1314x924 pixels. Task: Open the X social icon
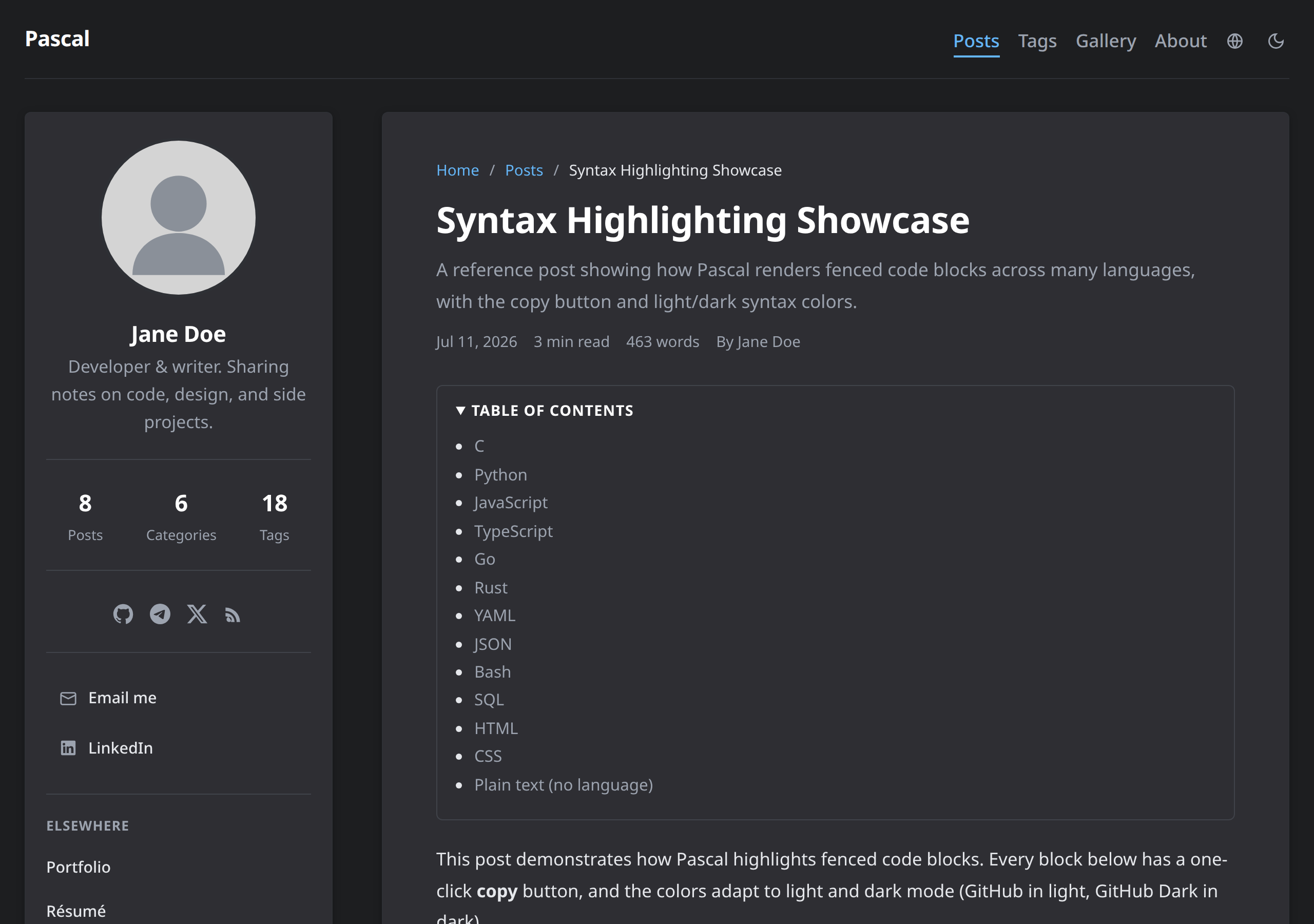click(x=197, y=614)
